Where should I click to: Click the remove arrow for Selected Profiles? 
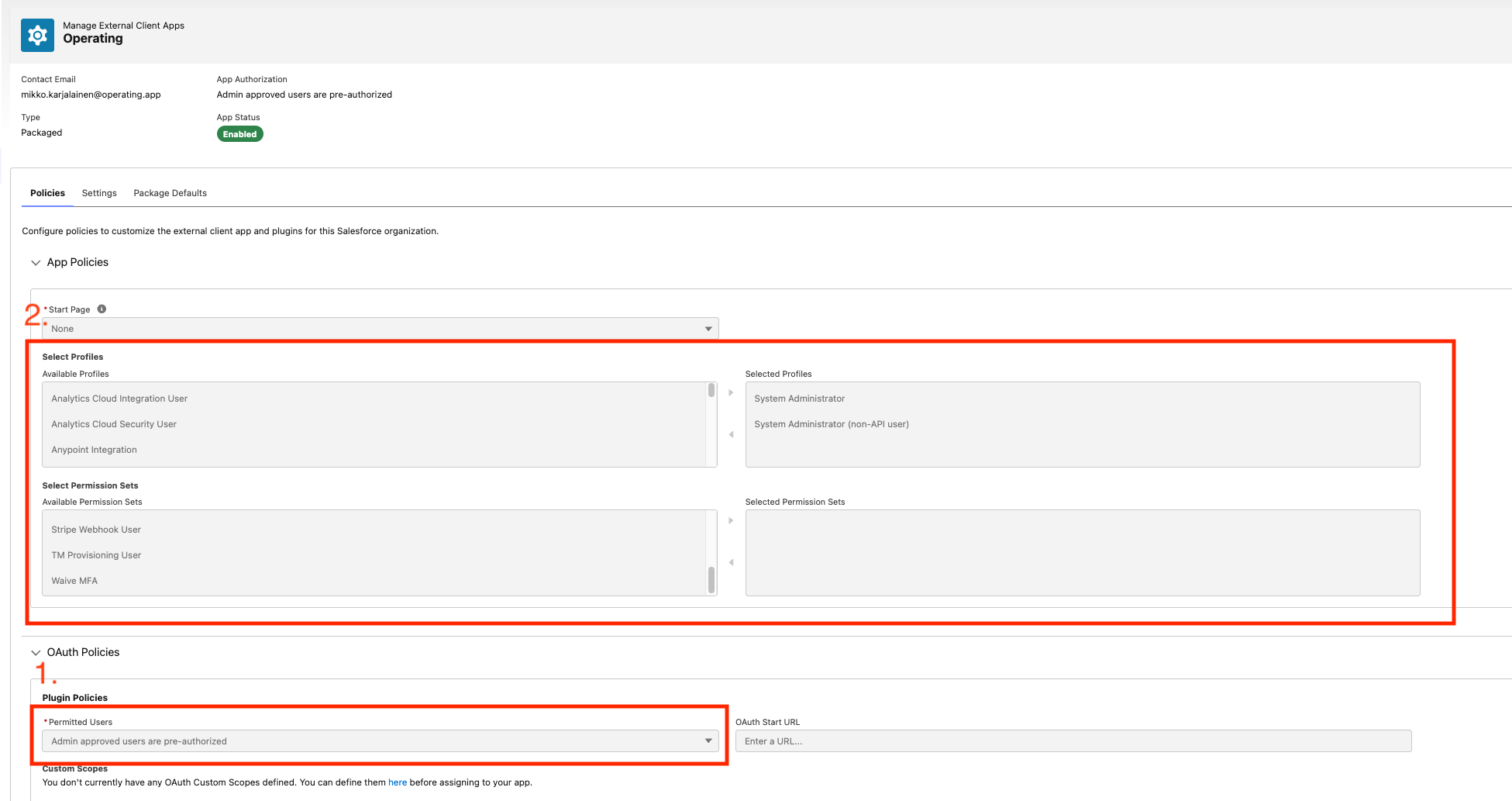pyautogui.click(x=731, y=434)
